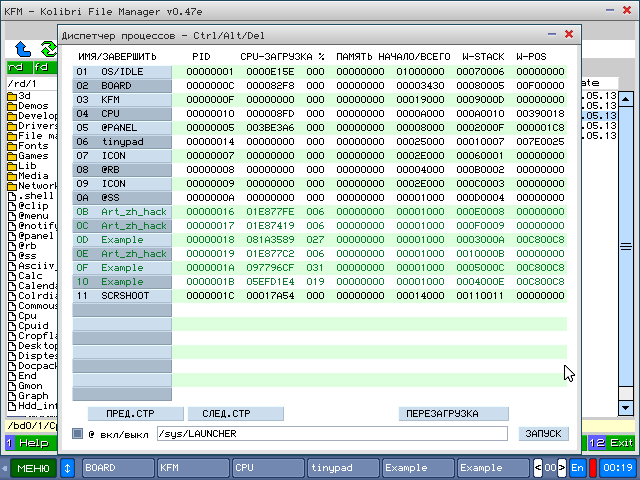Select the rd disk tab
This screenshot has height=480, width=640.
[x=16, y=67]
